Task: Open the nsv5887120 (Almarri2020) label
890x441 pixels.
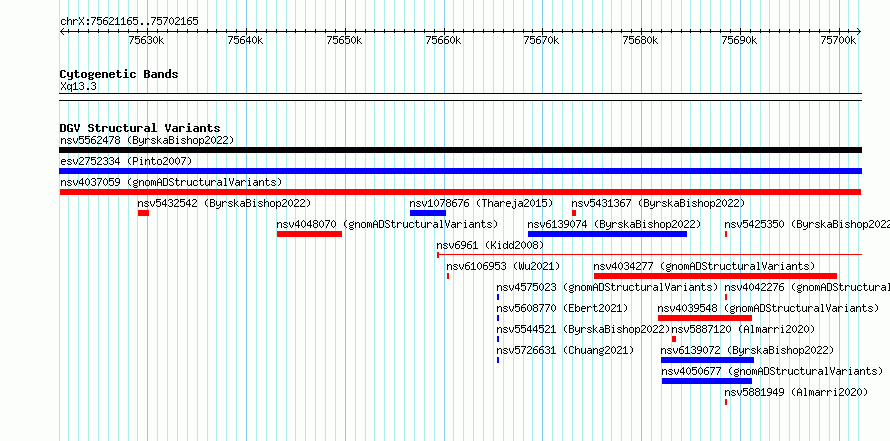Action: [x=744, y=329]
